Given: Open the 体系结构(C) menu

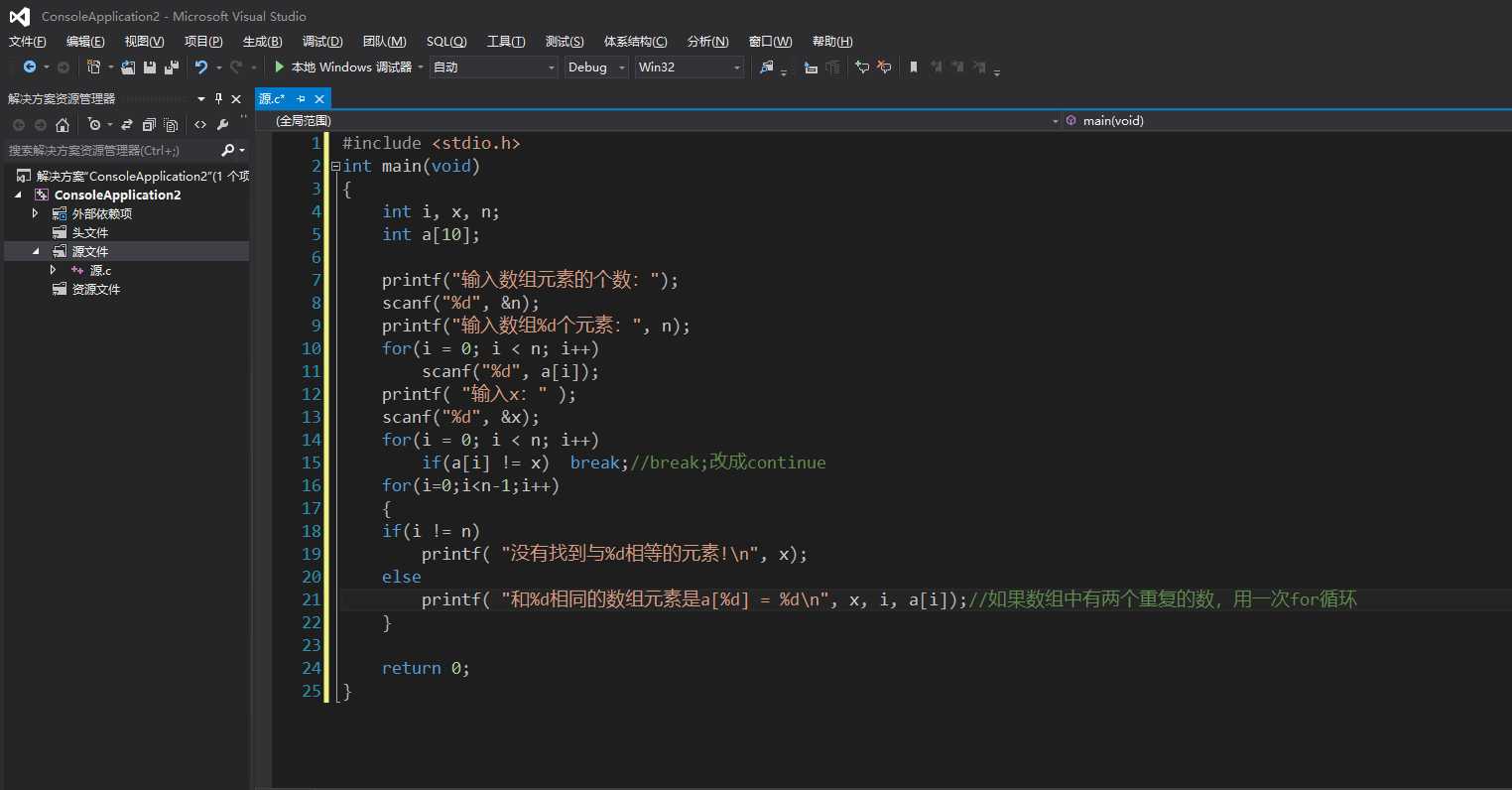Looking at the screenshot, I should 635,41.
